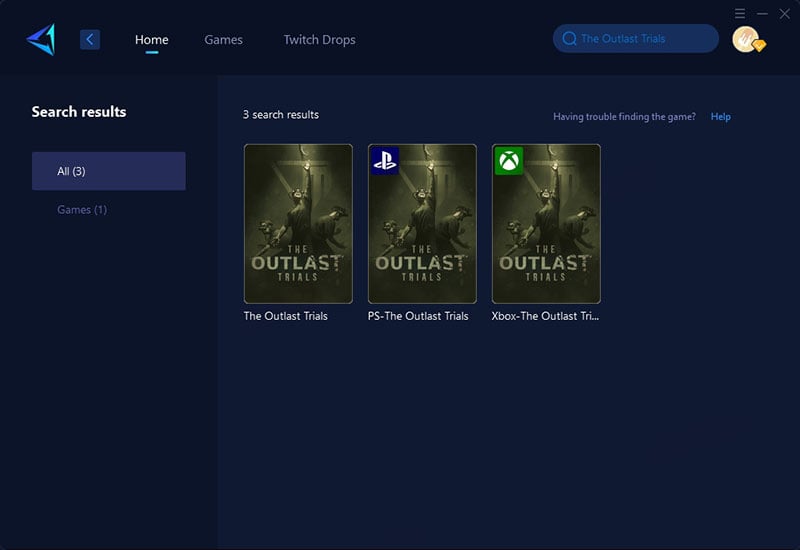Go back with the arrow button

(90, 39)
